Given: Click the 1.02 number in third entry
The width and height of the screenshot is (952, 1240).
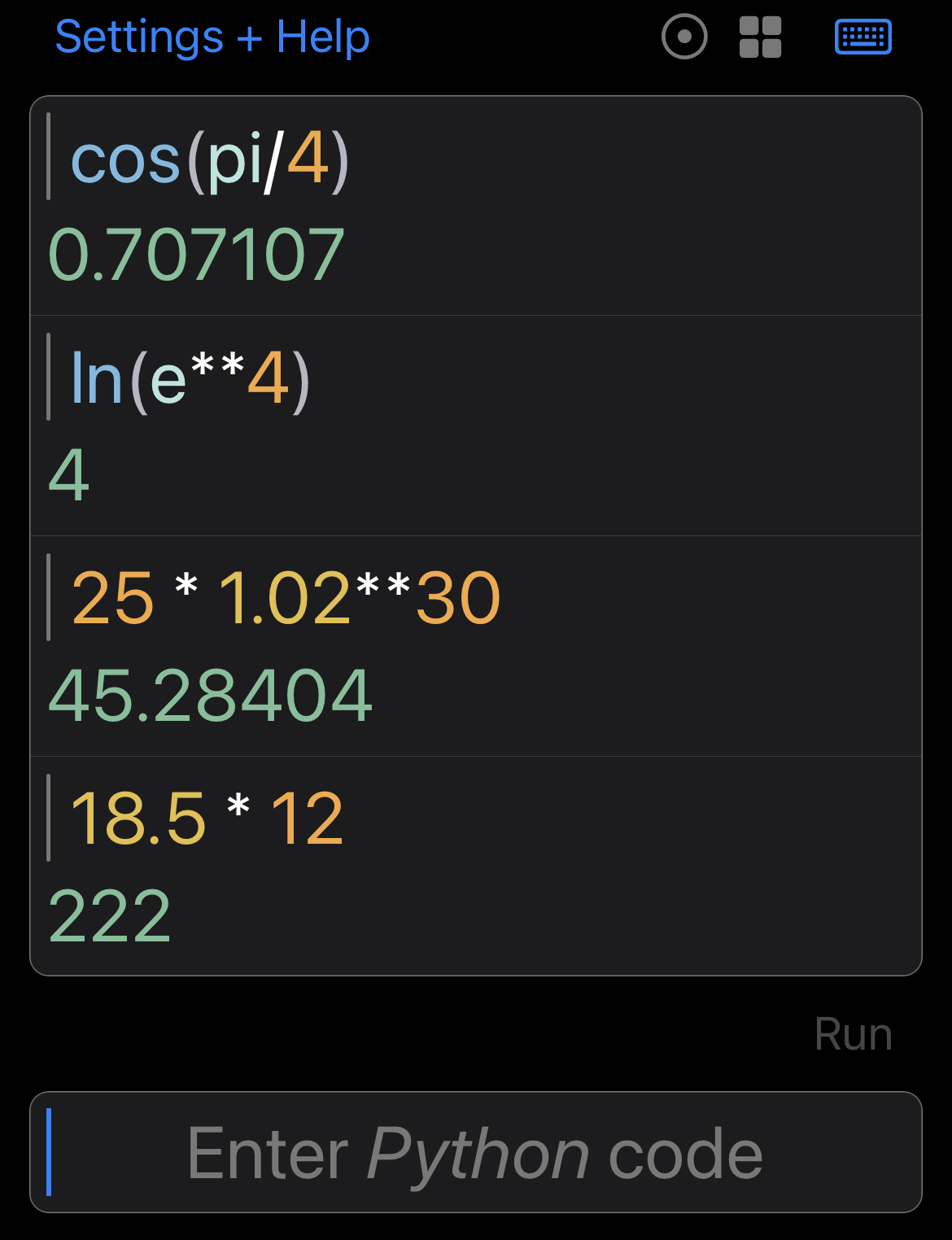Looking at the screenshot, I should click(x=285, y=600).
